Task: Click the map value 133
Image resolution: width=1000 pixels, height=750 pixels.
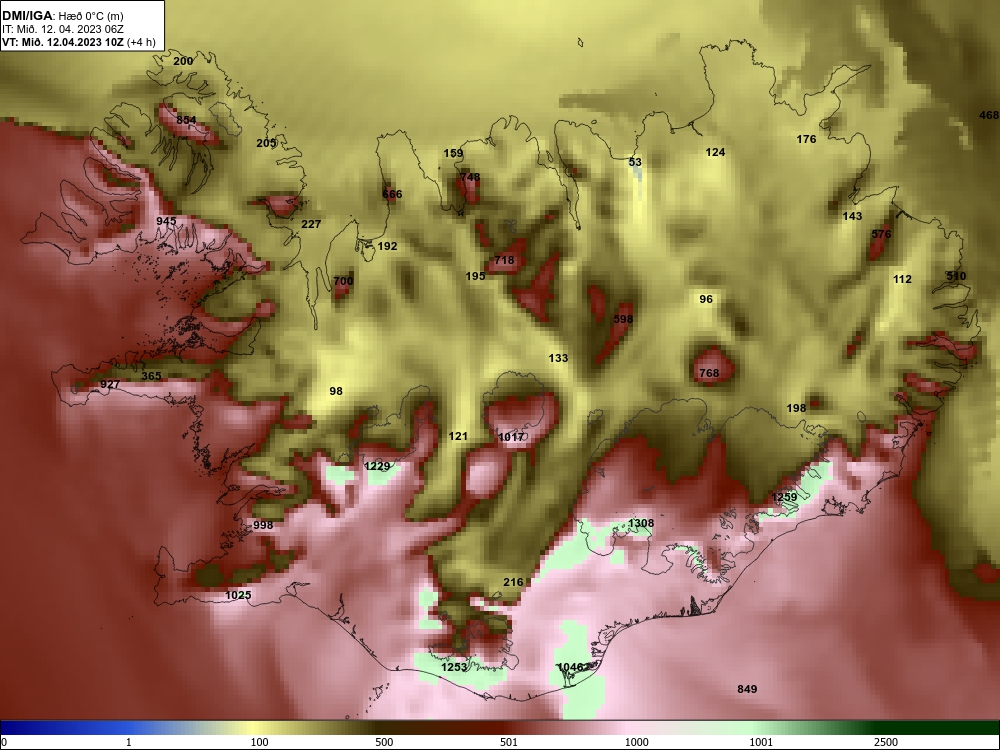Action: tap(558, 358)
